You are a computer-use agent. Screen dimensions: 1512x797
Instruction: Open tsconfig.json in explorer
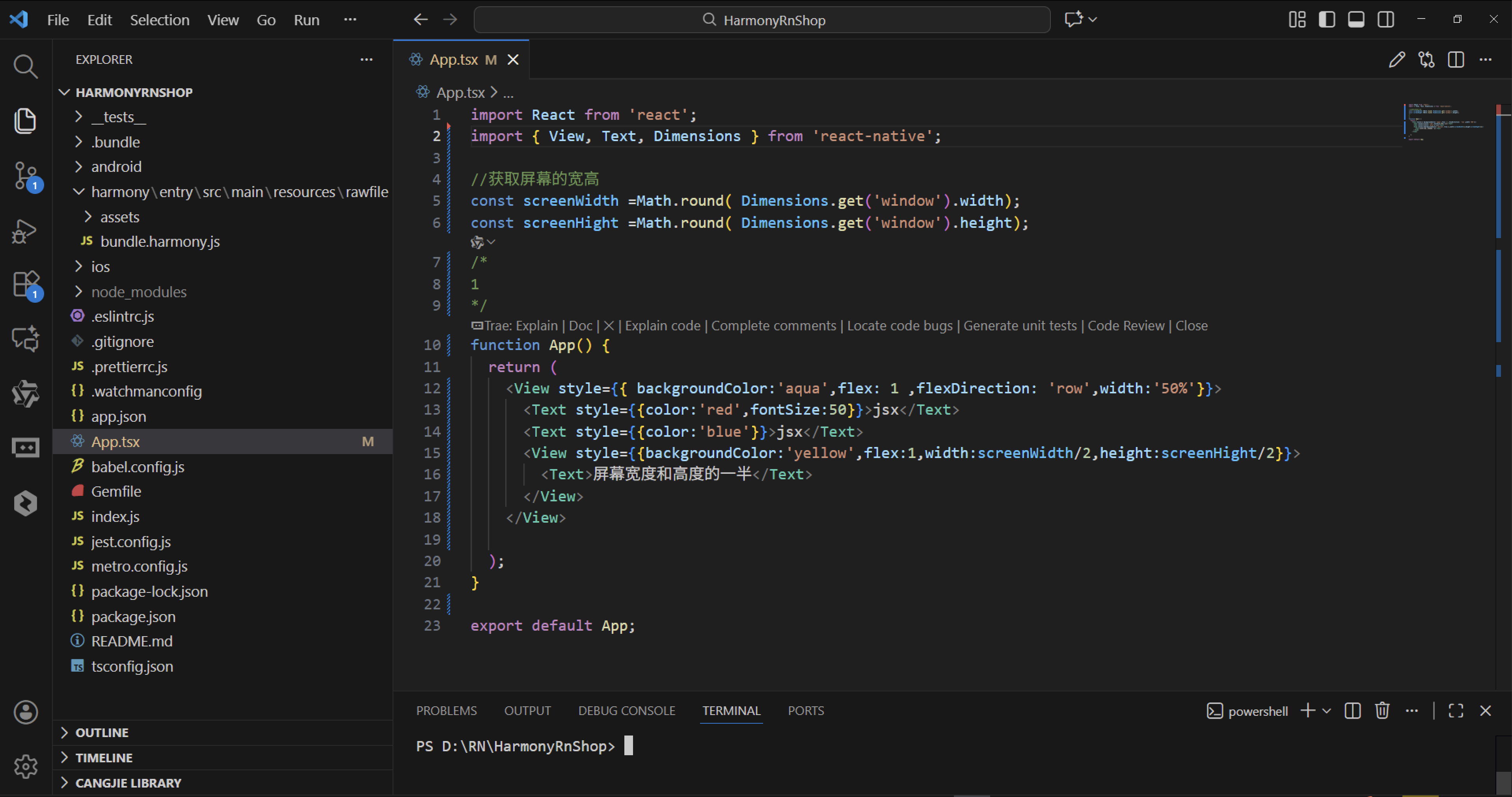[x=222, y=666]
